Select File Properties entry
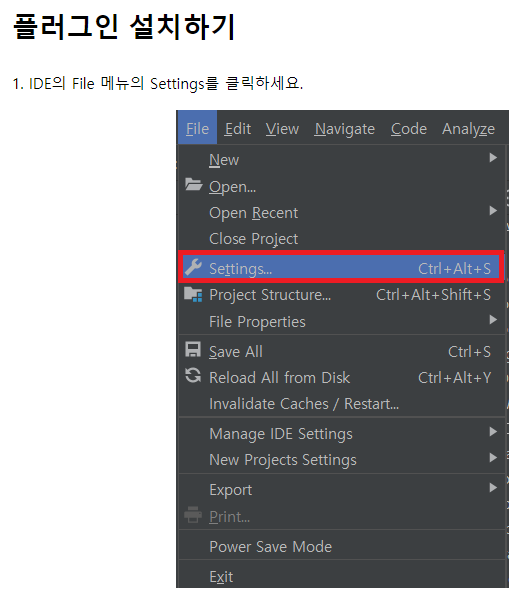This screenshot has width=527, height=601. 341,321
